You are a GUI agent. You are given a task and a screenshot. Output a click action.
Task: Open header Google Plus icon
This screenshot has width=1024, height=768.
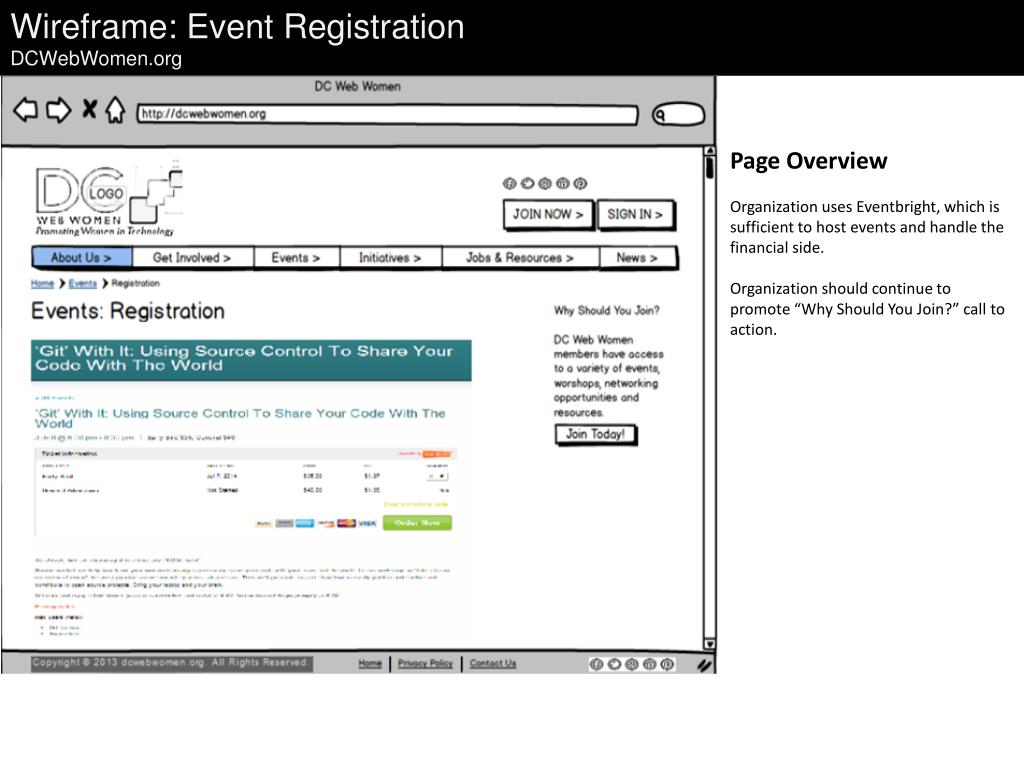click(x=545, y=184)
